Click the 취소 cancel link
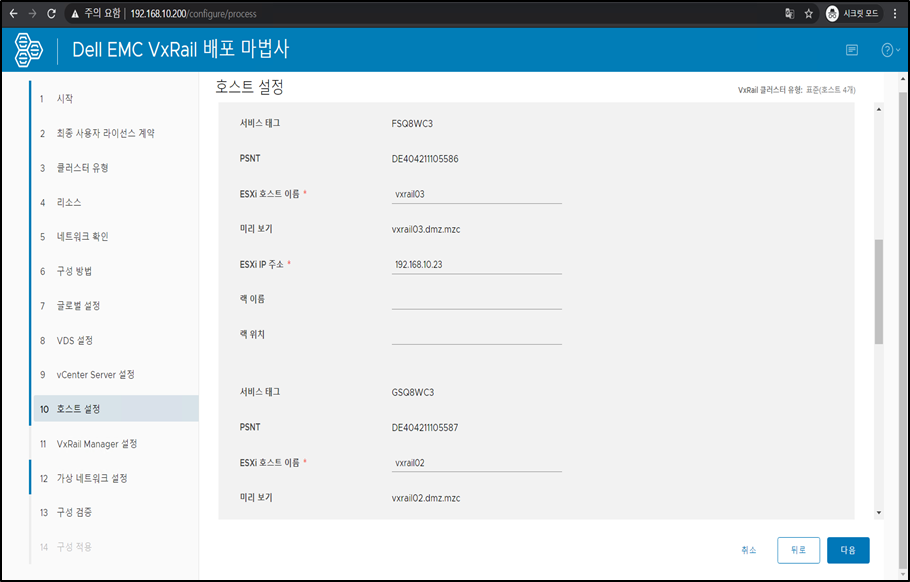This screenshot has height=582, width=910. point(749,550)
